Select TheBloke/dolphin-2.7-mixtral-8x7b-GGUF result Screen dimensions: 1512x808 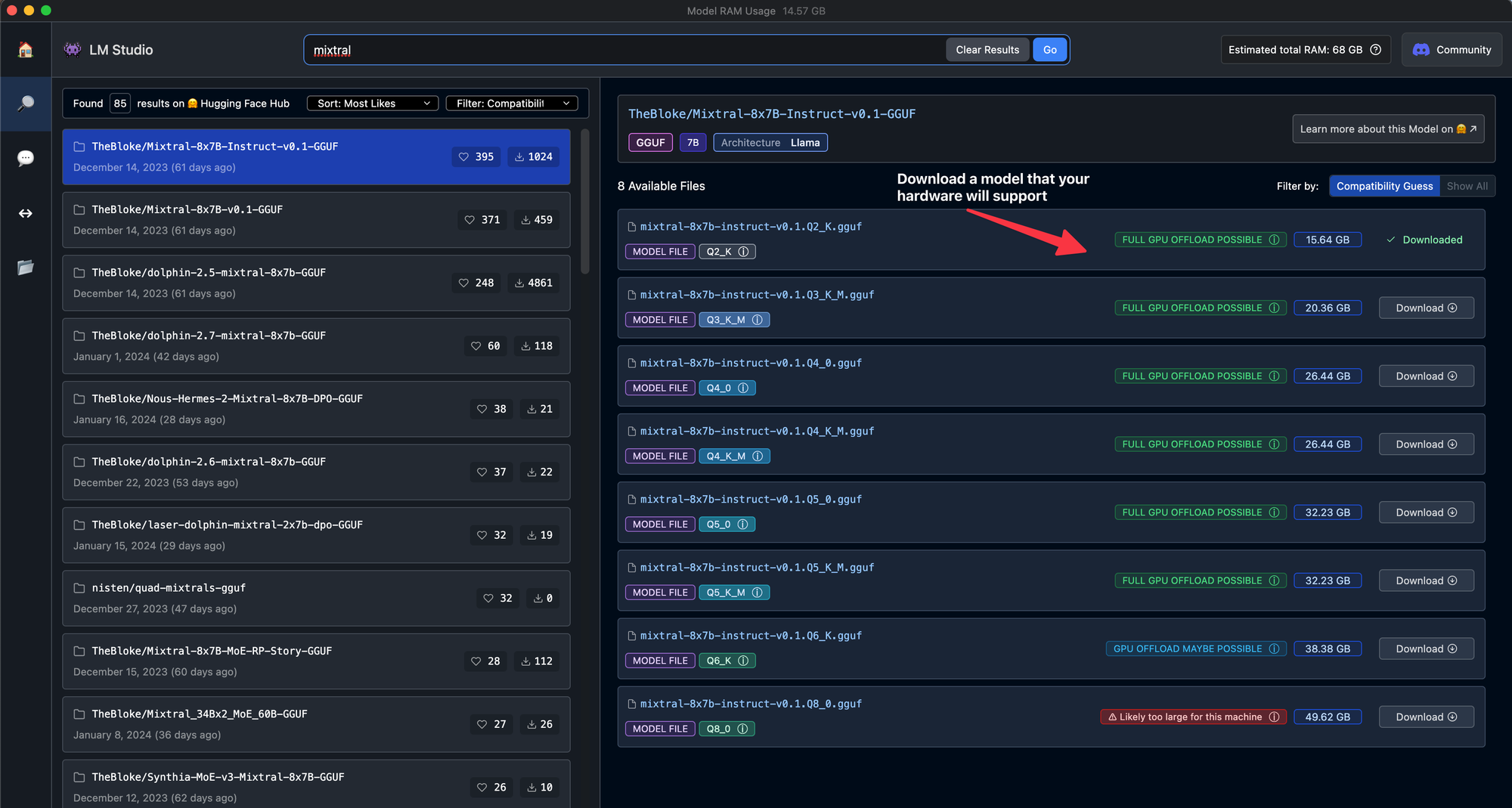coord(316,346)
